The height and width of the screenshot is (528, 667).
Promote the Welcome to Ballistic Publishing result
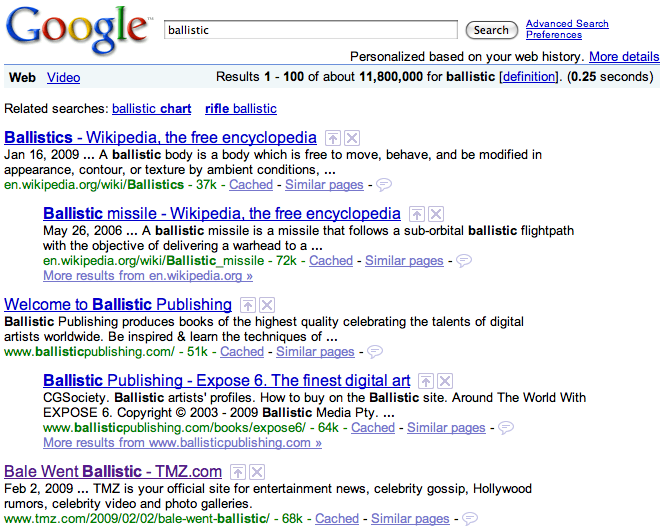point(248,305)
